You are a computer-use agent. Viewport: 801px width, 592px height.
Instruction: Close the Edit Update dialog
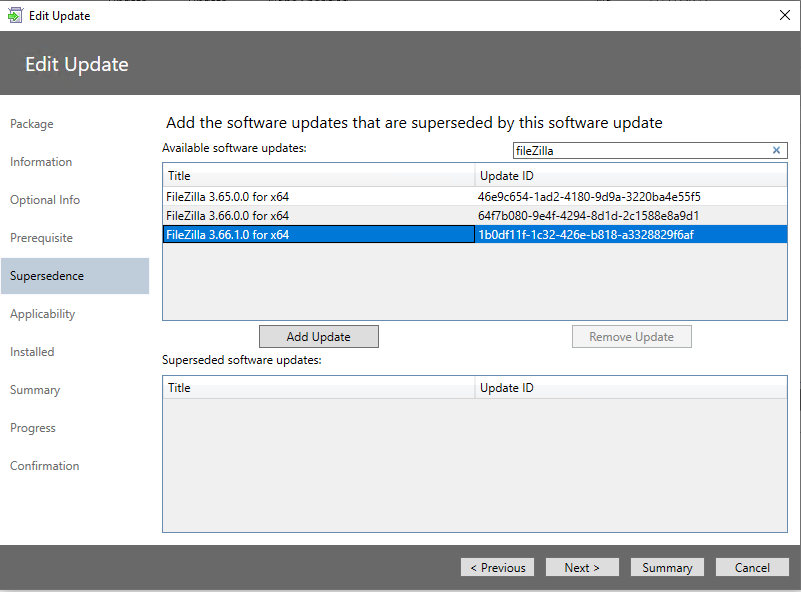point(785,15)
